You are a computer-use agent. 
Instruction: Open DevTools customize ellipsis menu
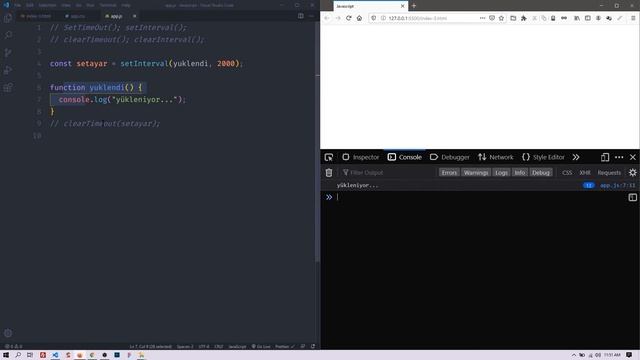click(619, 157)
